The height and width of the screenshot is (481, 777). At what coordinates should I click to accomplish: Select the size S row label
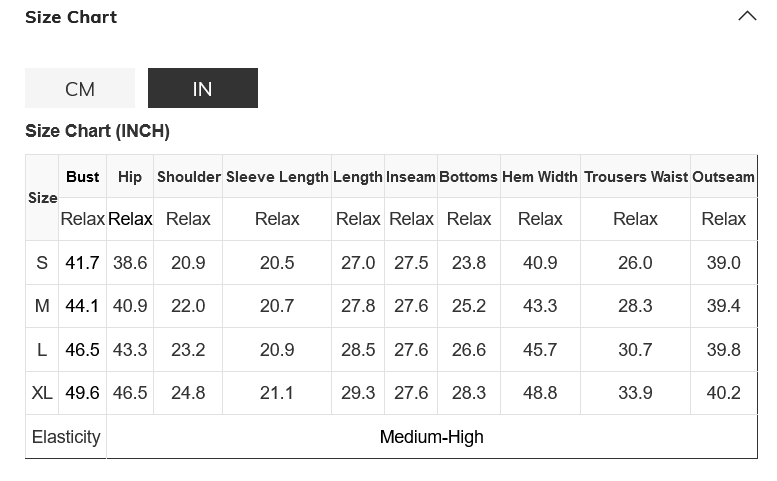pyautogui.click(x=42, y=263)
